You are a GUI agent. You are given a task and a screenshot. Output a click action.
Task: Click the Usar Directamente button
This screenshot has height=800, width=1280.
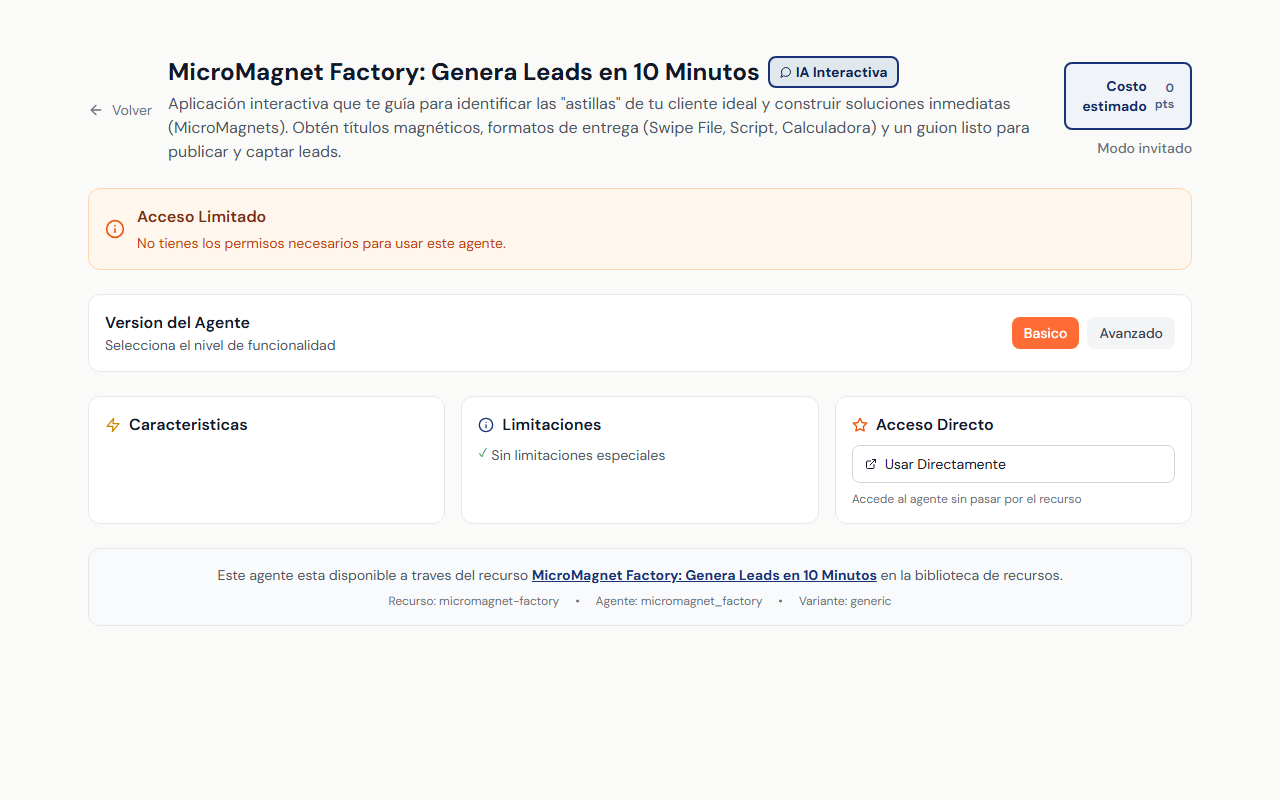(x=1013, y=464)
